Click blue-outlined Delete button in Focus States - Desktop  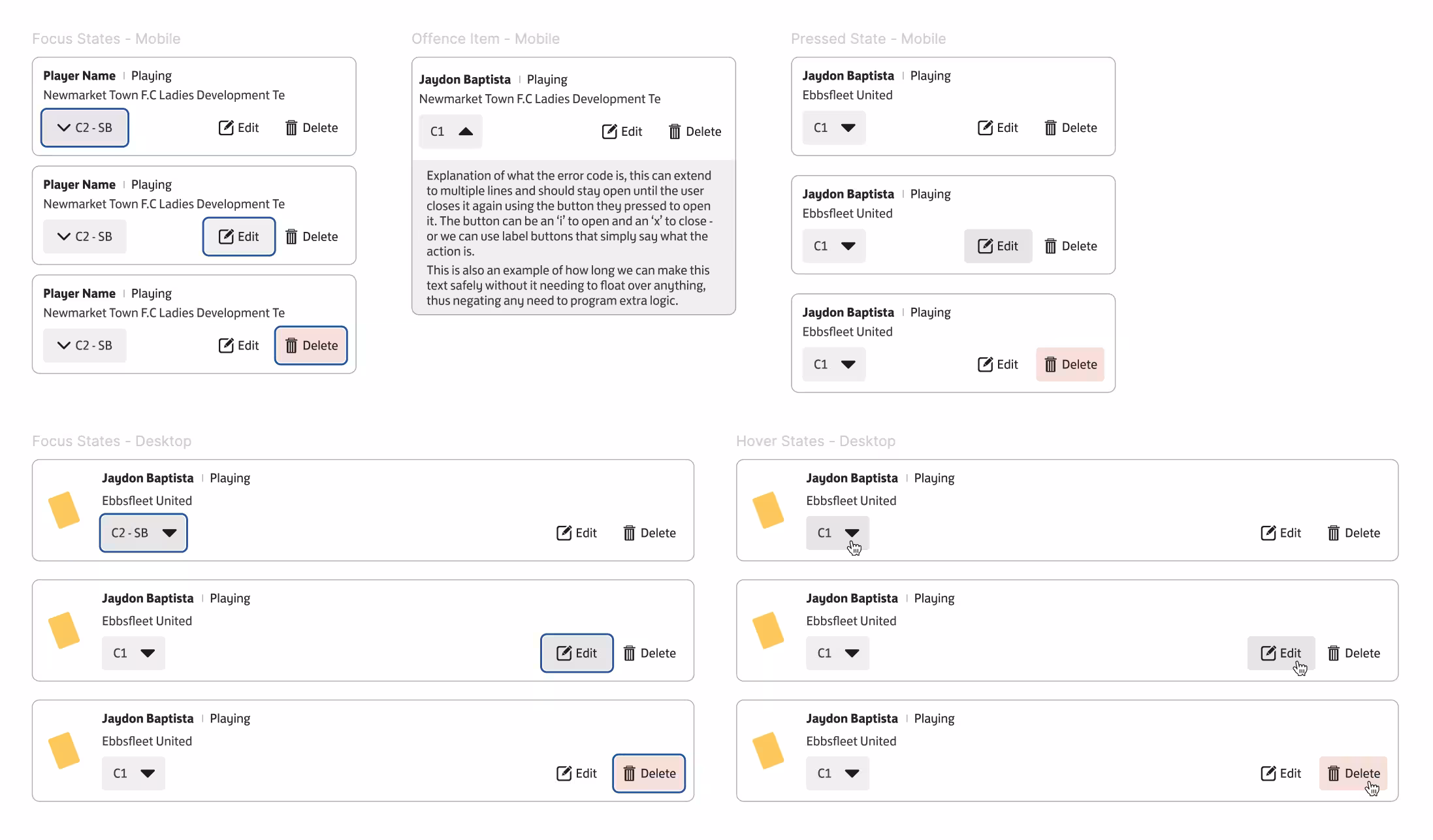click(x=649, y=773)
